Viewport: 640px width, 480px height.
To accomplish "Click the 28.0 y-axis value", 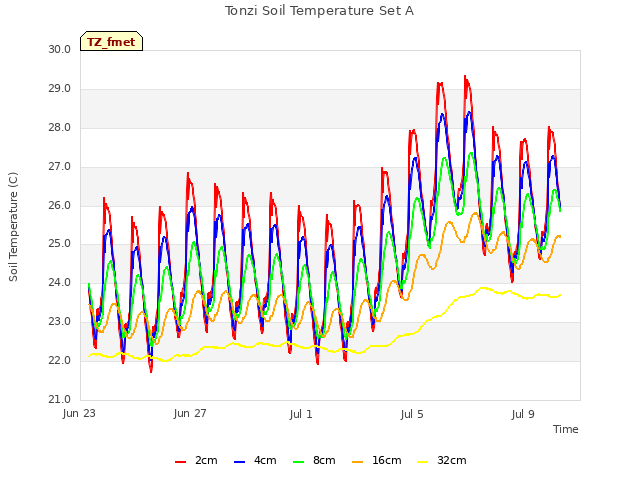I will (x=60, y=127).
